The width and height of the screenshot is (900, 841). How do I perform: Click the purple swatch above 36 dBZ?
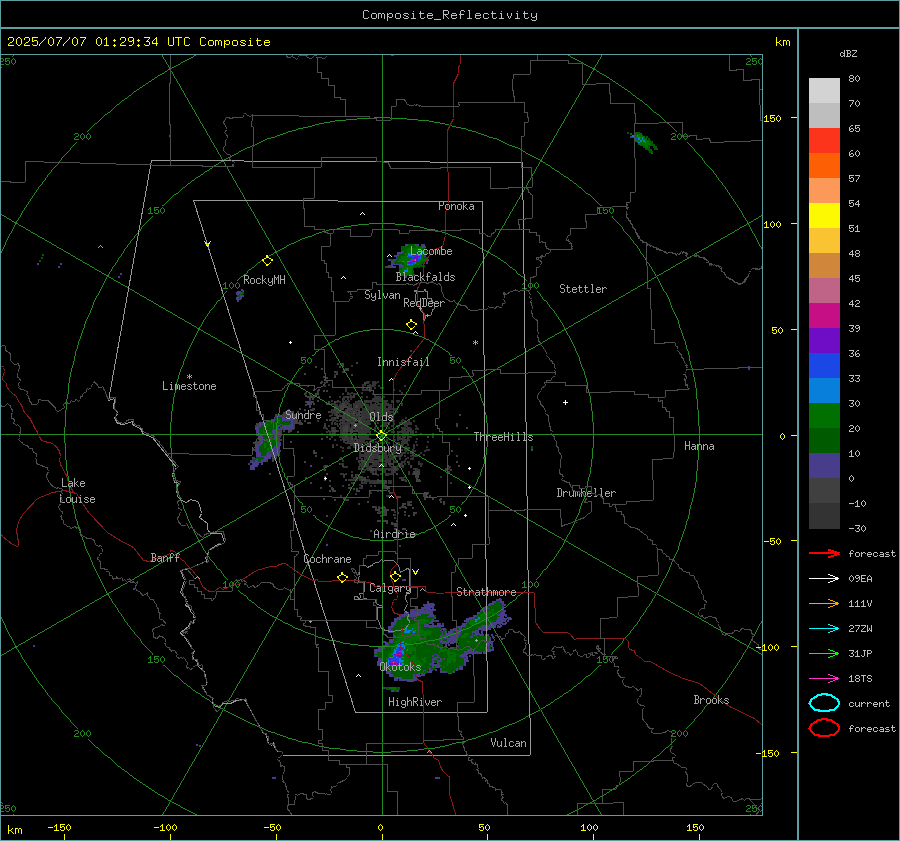click(x=824, y=340)
